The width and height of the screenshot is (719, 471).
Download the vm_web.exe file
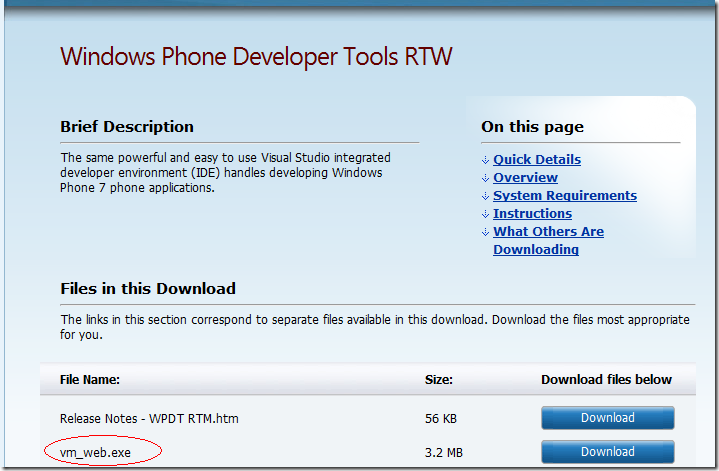(x=608, y=452)
